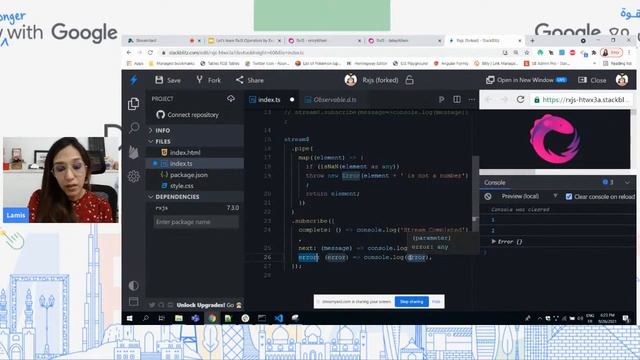640x360 pixels.
Task: Open the Windows Start menu
Action: 130,318
